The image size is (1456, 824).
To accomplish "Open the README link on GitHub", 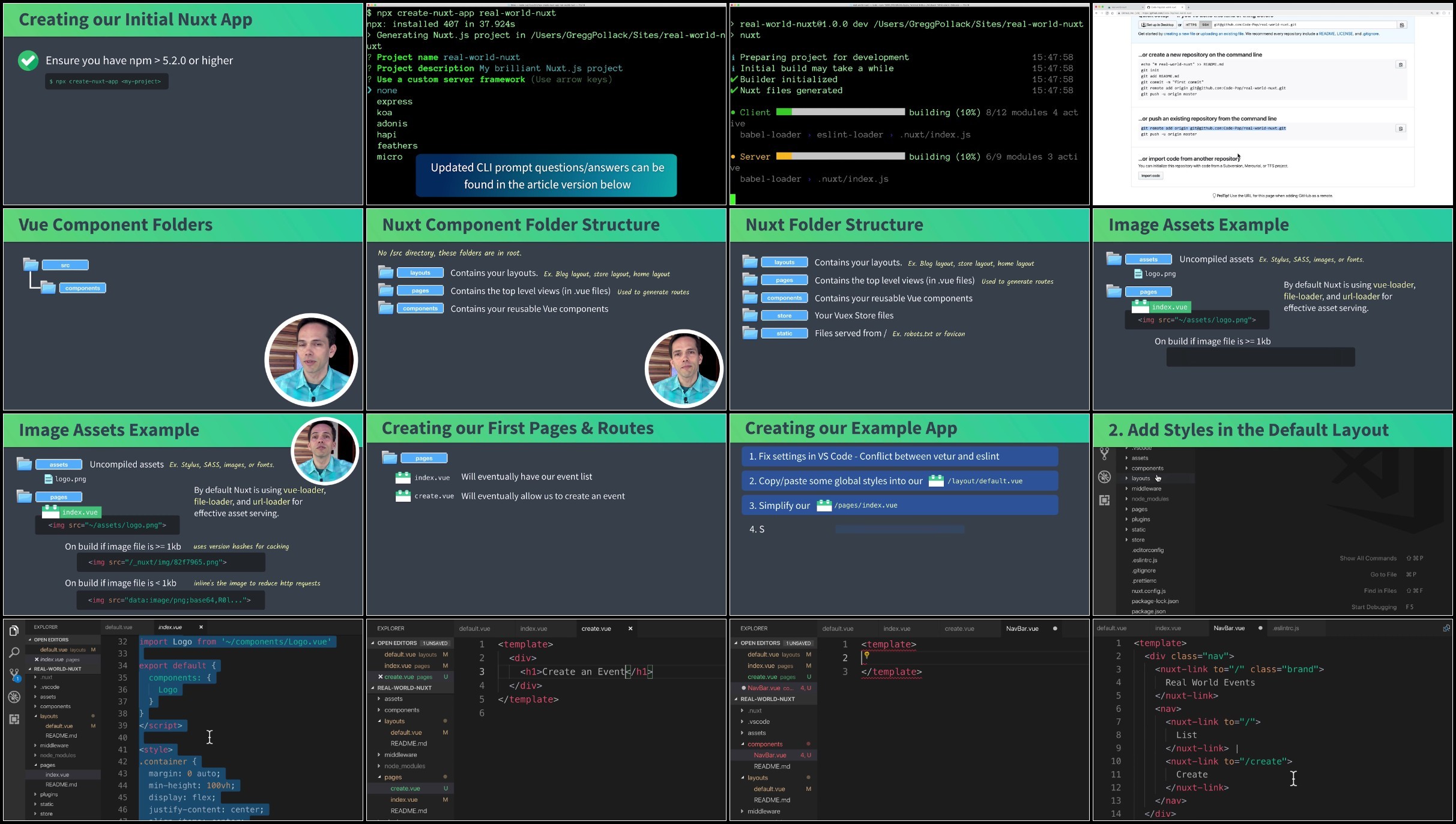I will click(1326, 34).
